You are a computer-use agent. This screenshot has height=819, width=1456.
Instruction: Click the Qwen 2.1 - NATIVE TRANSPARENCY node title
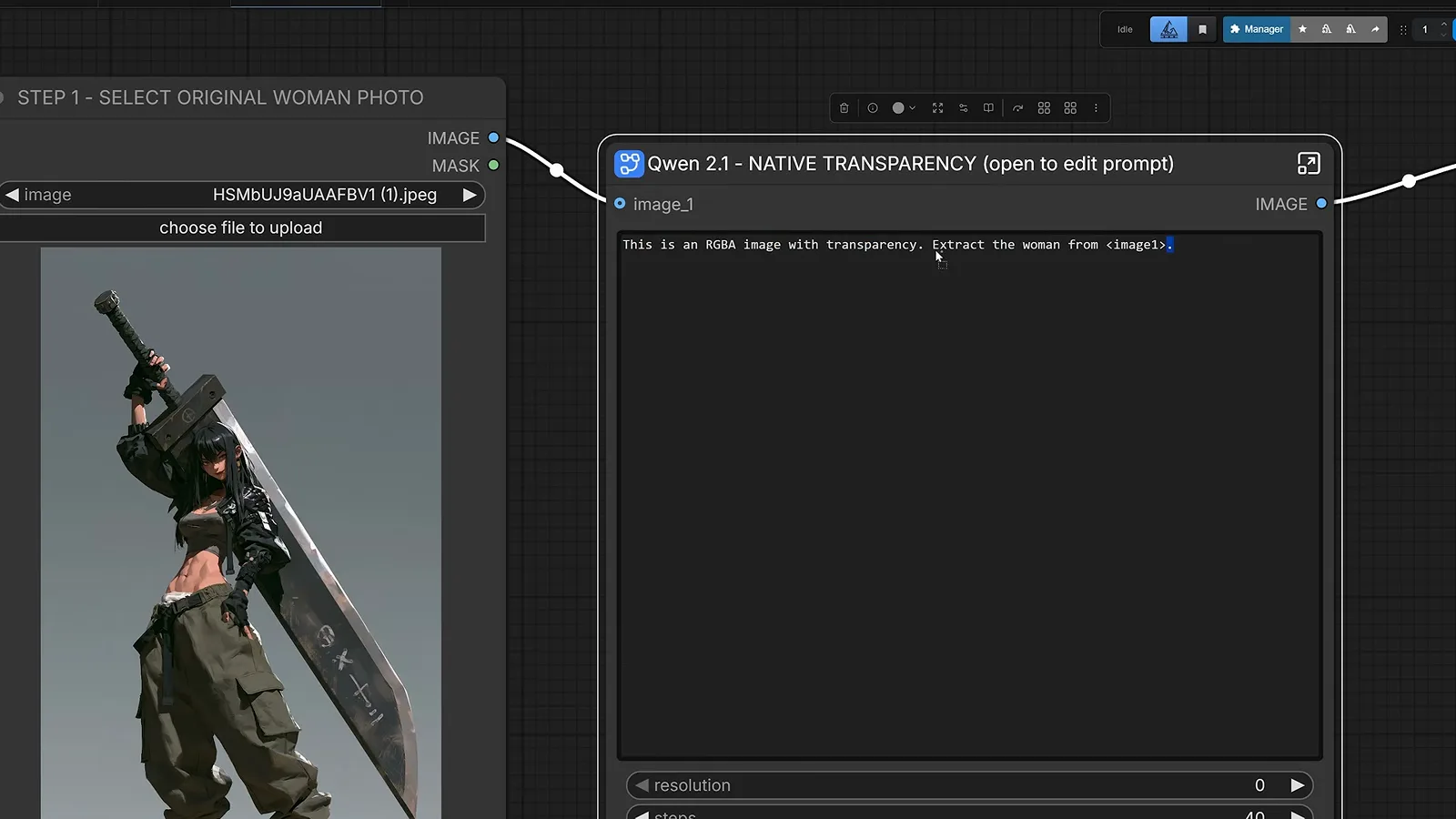(910, 164)
